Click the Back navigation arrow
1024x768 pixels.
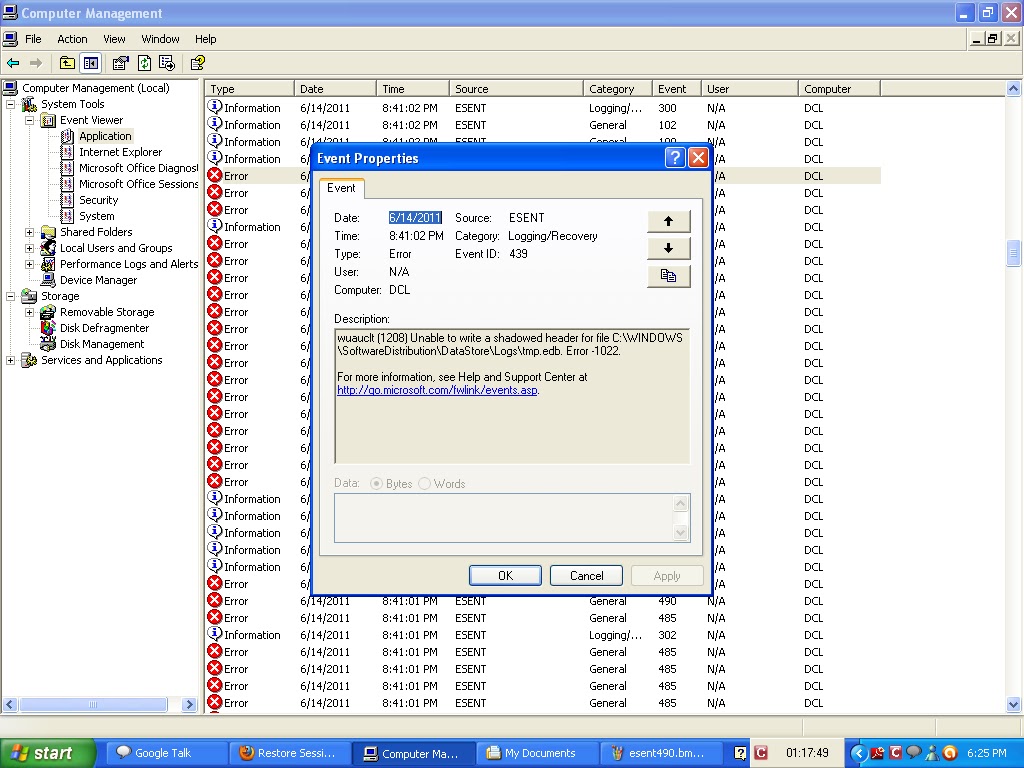click(x=13, y=63)
